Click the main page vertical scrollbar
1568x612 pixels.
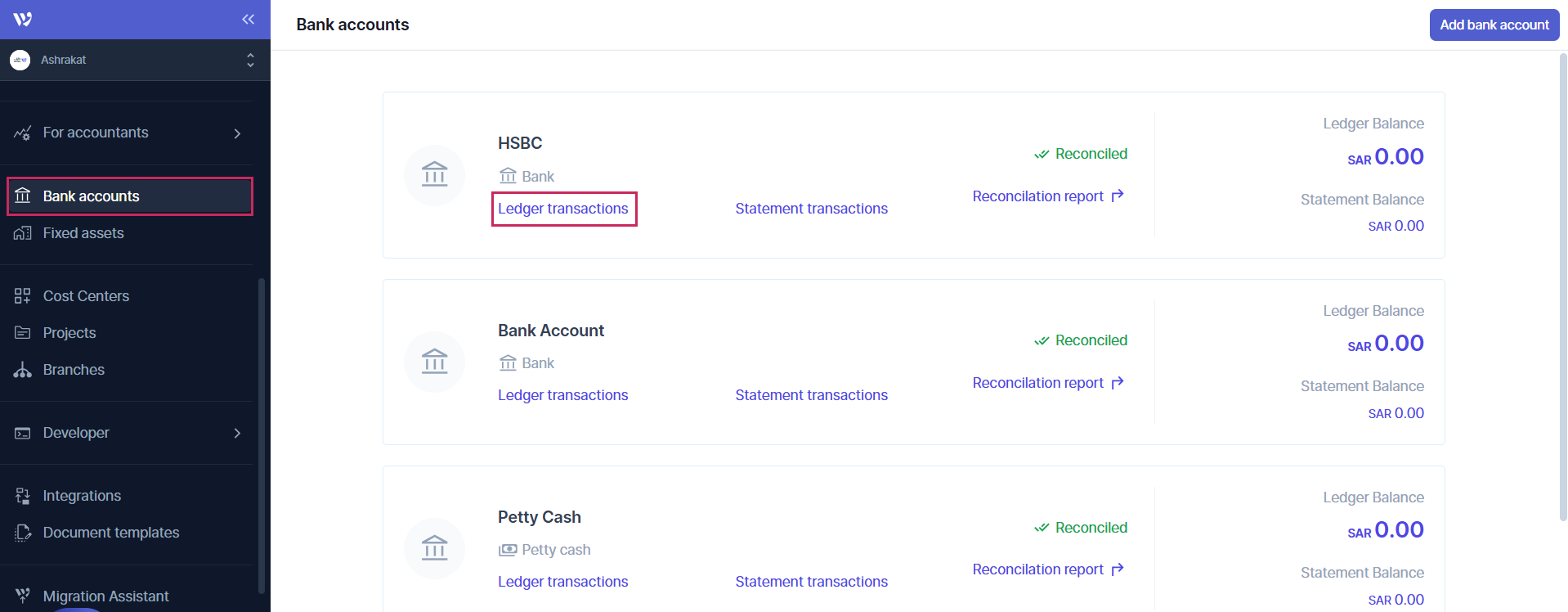point(1562,286)
